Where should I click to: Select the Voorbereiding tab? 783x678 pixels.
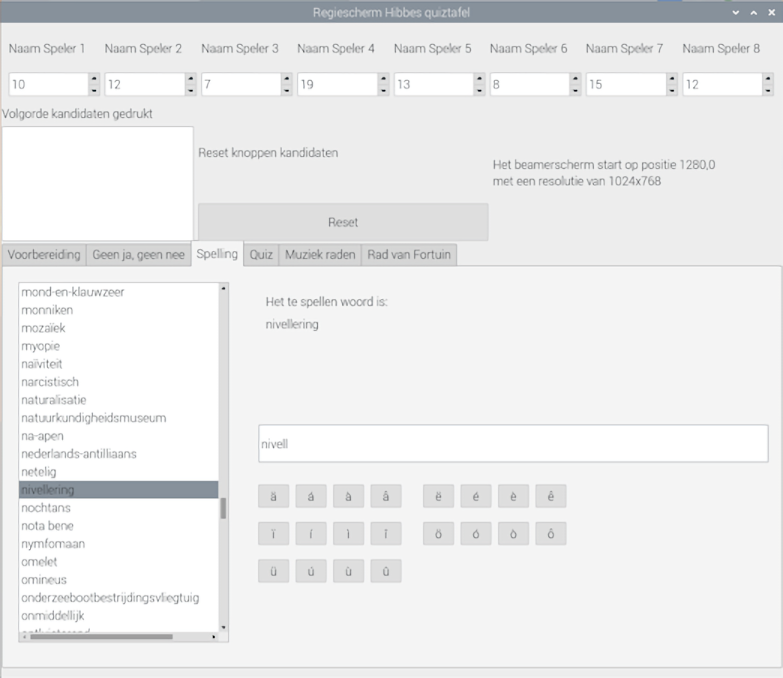point(43,255)
